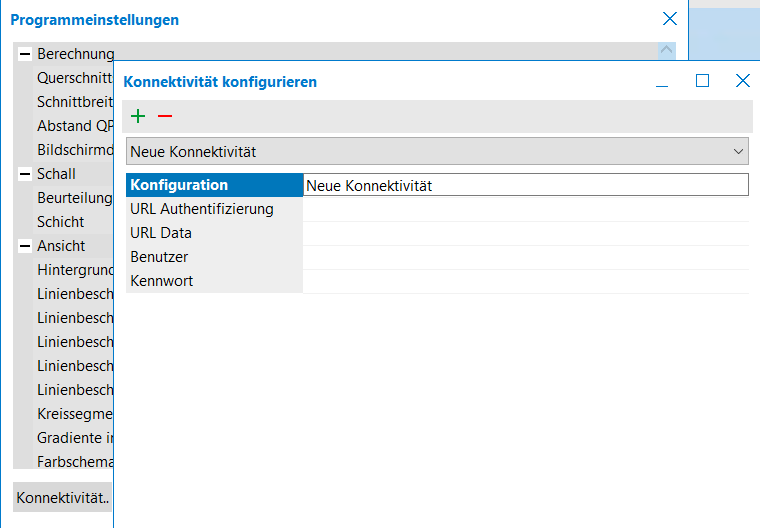Collapse the Ansicht tree section
This screenshot has height=528, width=760.
click(25, 246)
